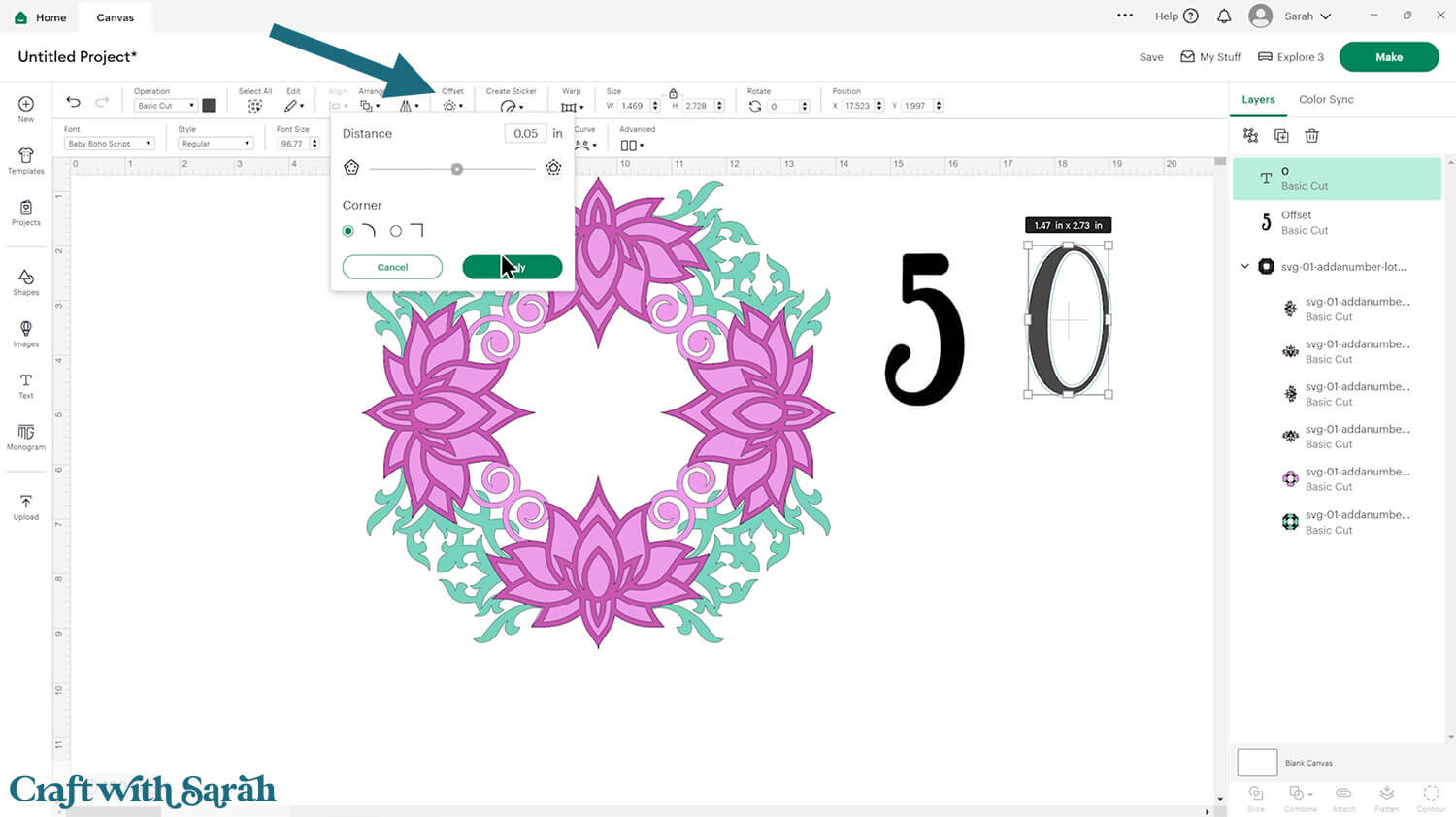
Task: Click the maximum offset distance icon
Action: coord(553,168)
